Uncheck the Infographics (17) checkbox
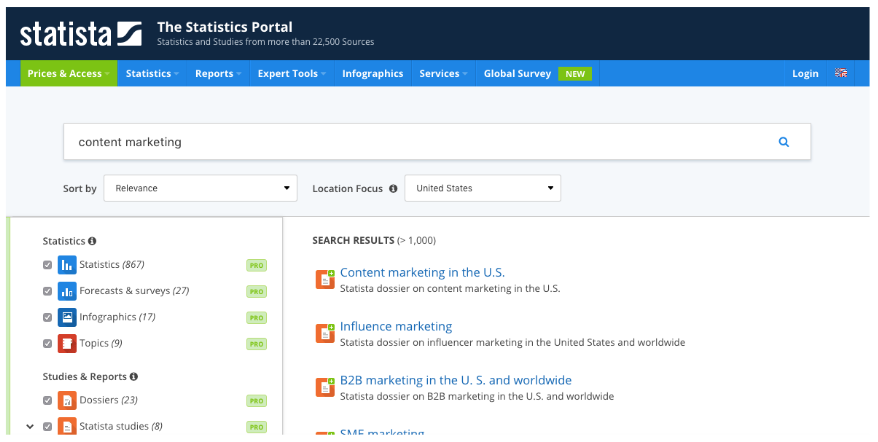878x442 pixels. pos(48,318)
